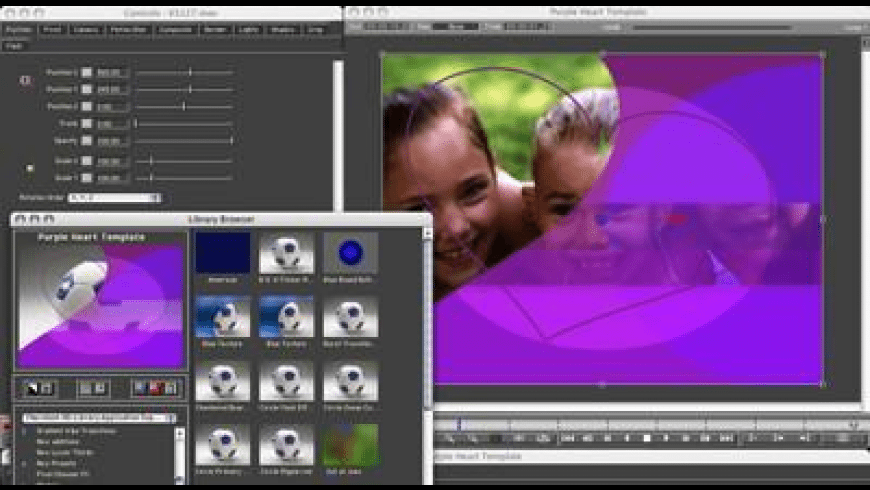Click the bottom-right corner handle of canvas

822,383
